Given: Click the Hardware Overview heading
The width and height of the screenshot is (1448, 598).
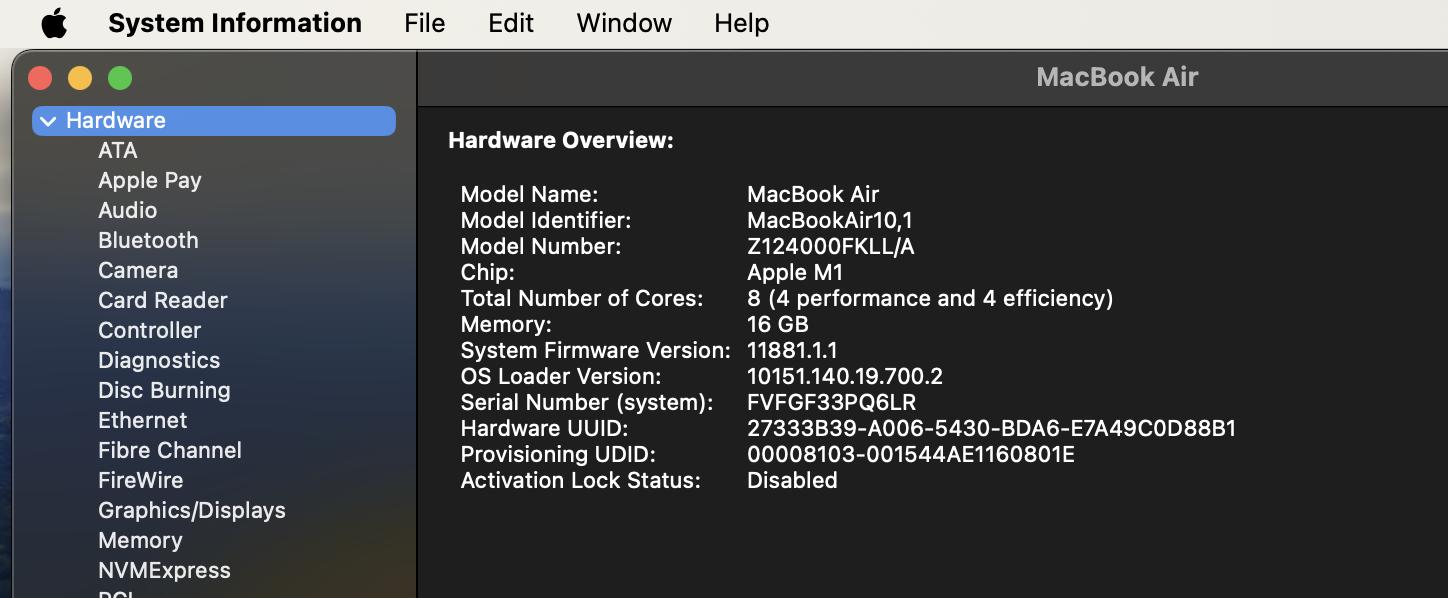Looking at the screenshot, I should pyautogui.click(x=561, y=141).
